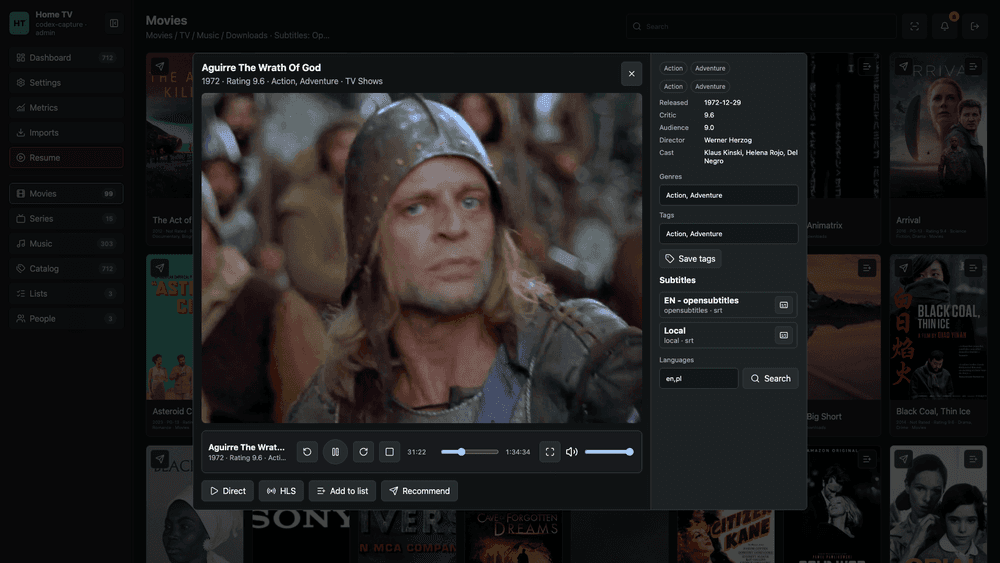Click recommend icon on Arrival card
Viewport: 1000px width, 563px height.
click(x=904, y=67)
